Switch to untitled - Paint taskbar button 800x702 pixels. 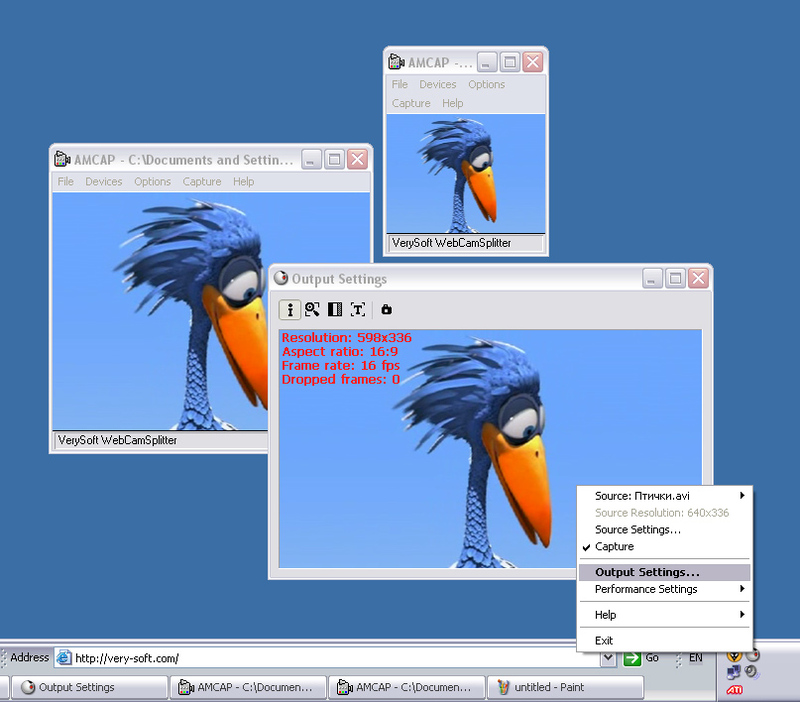click(x=565, y=687)
